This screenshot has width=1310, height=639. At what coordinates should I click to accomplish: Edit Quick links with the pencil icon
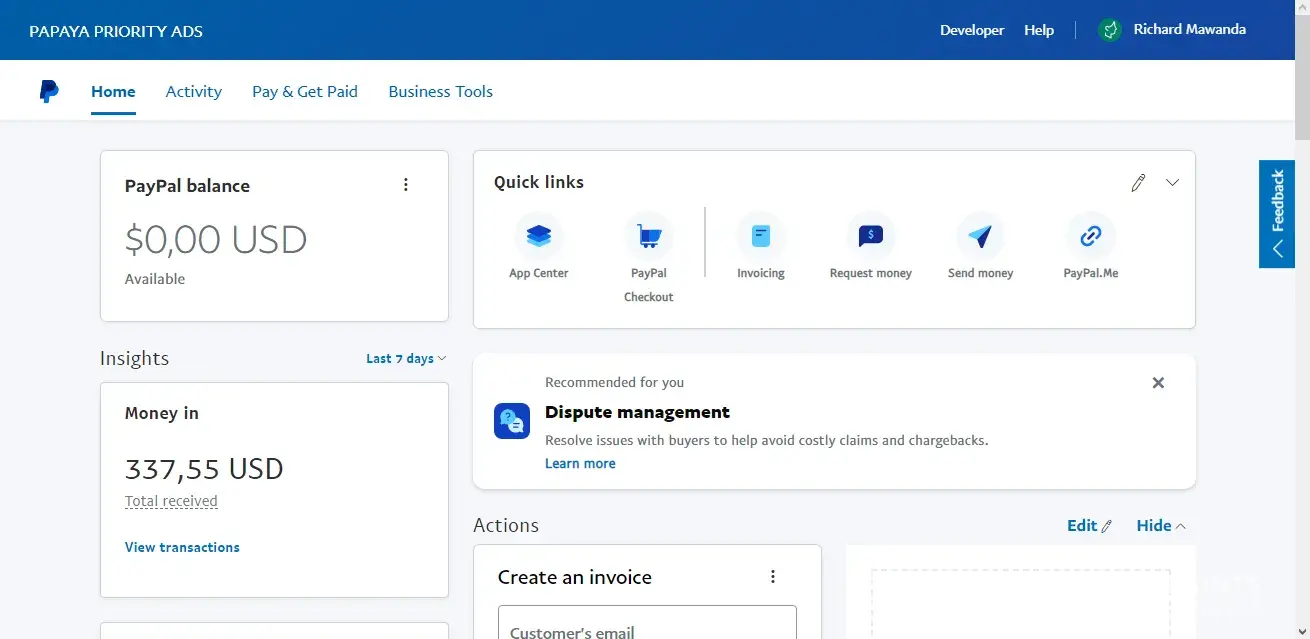(x=1138, y=183)
